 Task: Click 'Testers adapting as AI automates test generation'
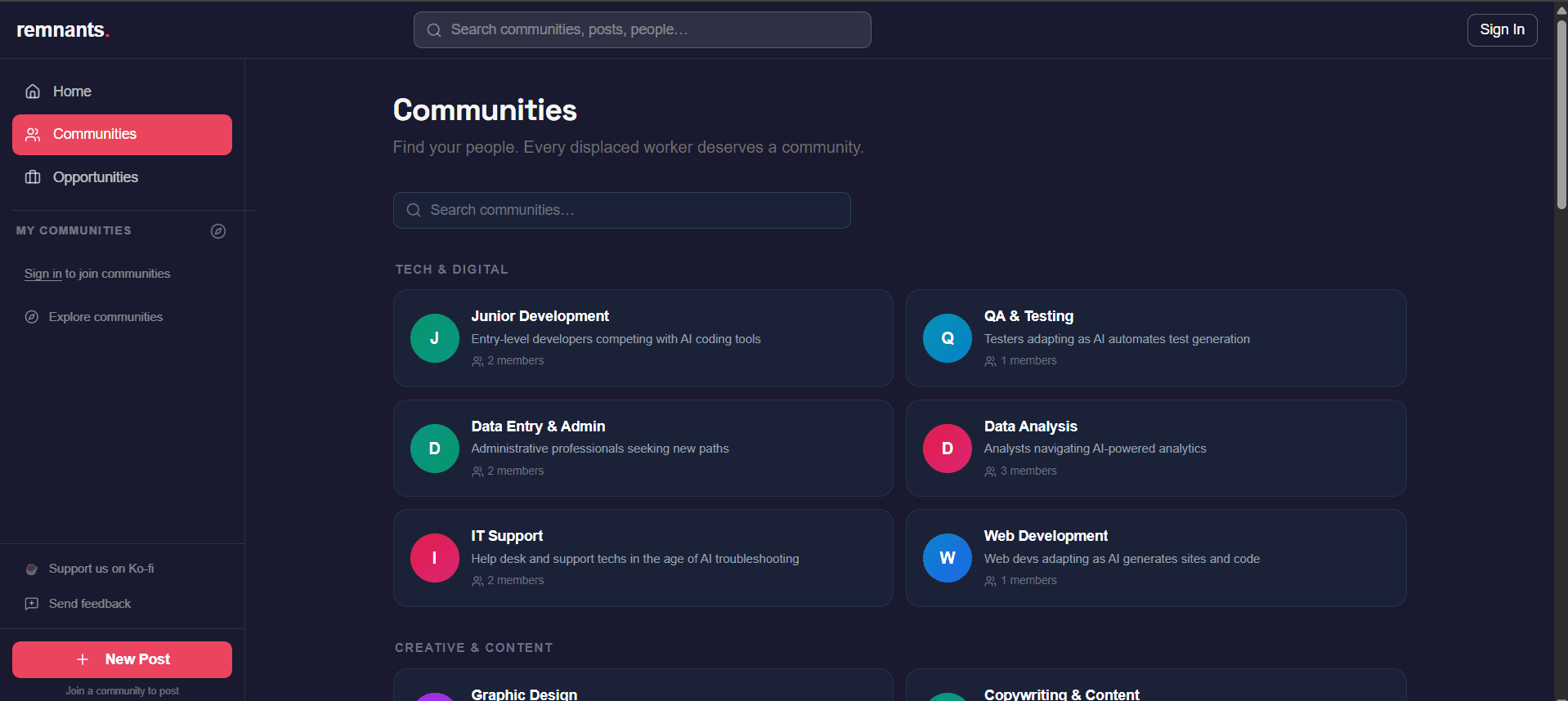click(1117, 339)
